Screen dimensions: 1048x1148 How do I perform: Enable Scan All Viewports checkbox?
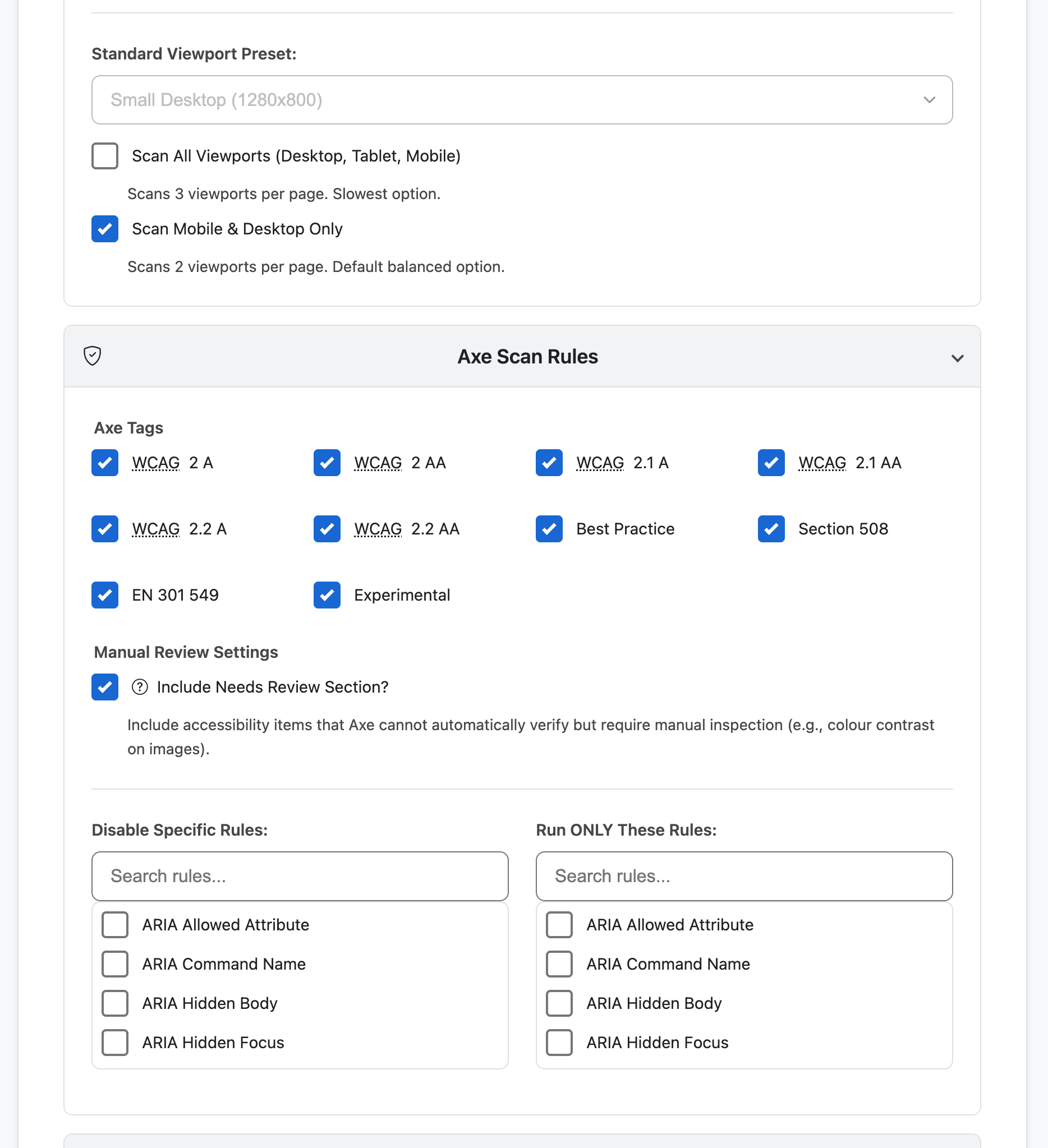point(105,156)
